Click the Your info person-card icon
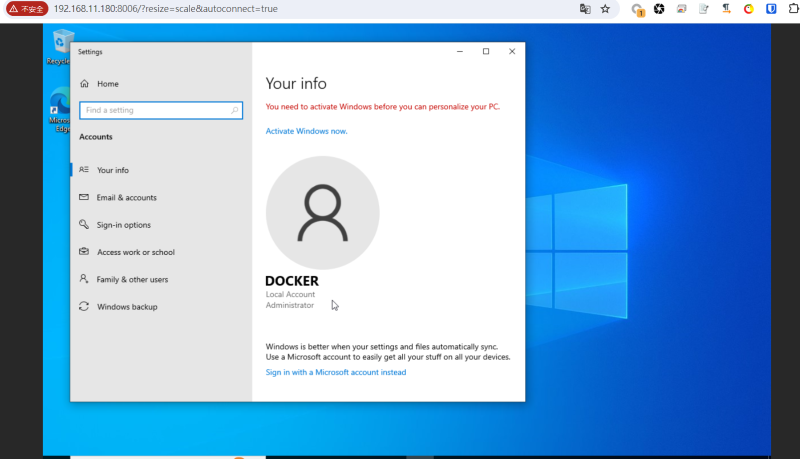800x459 pixels. (84, 169)
